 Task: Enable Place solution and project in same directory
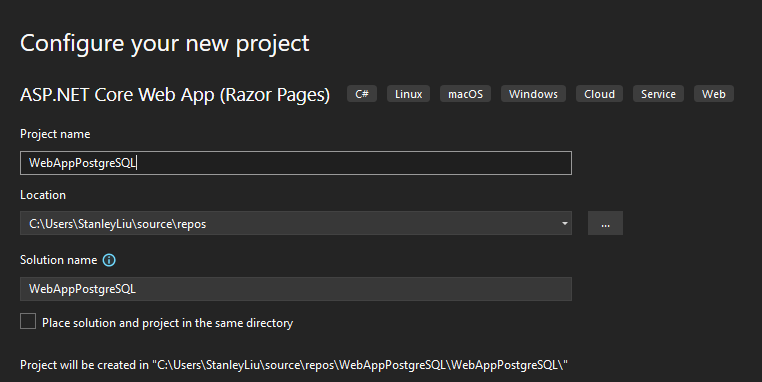pyautogui.click(x=28, y=321)
